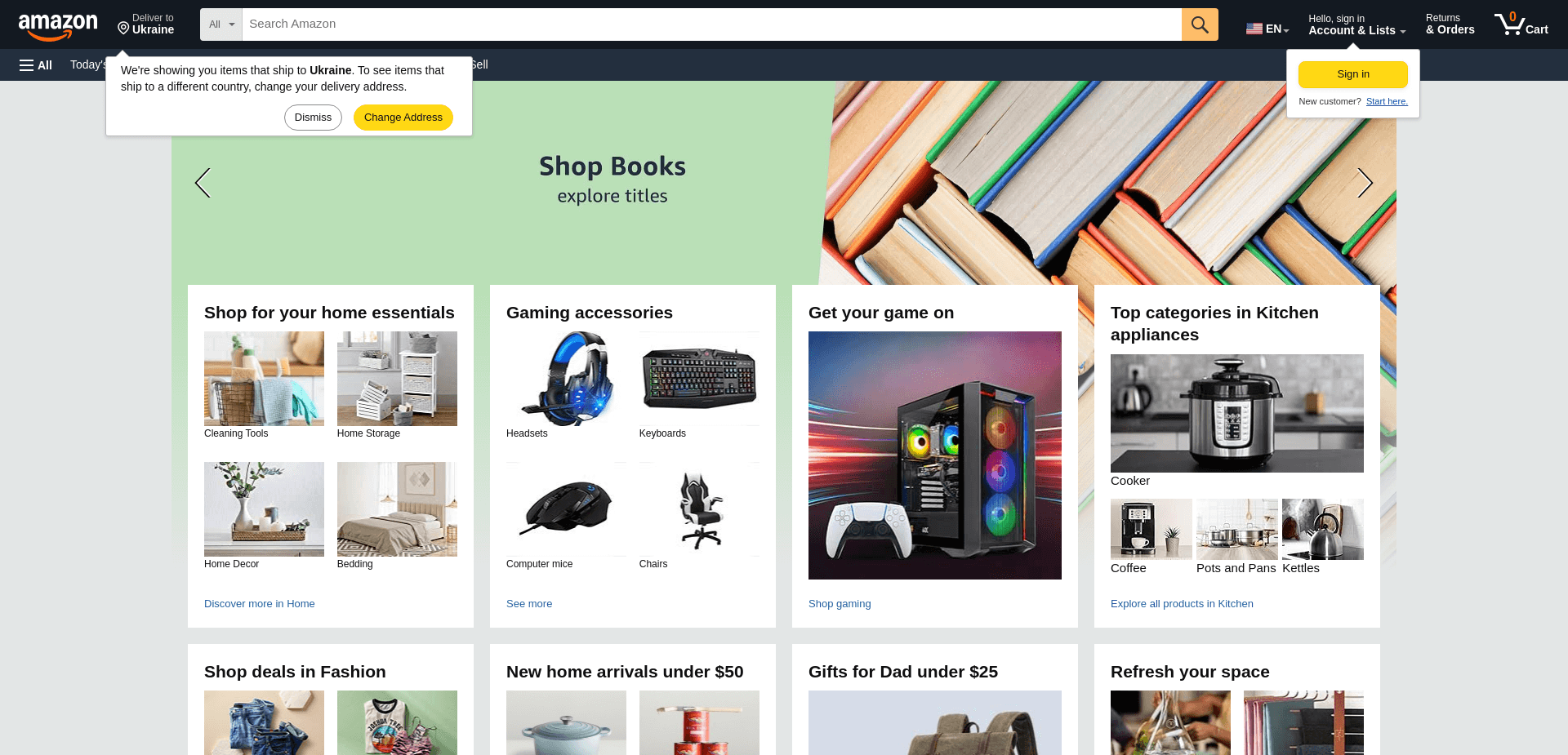Advance to the next carousel slide arrow

[x=1365, y=183]
